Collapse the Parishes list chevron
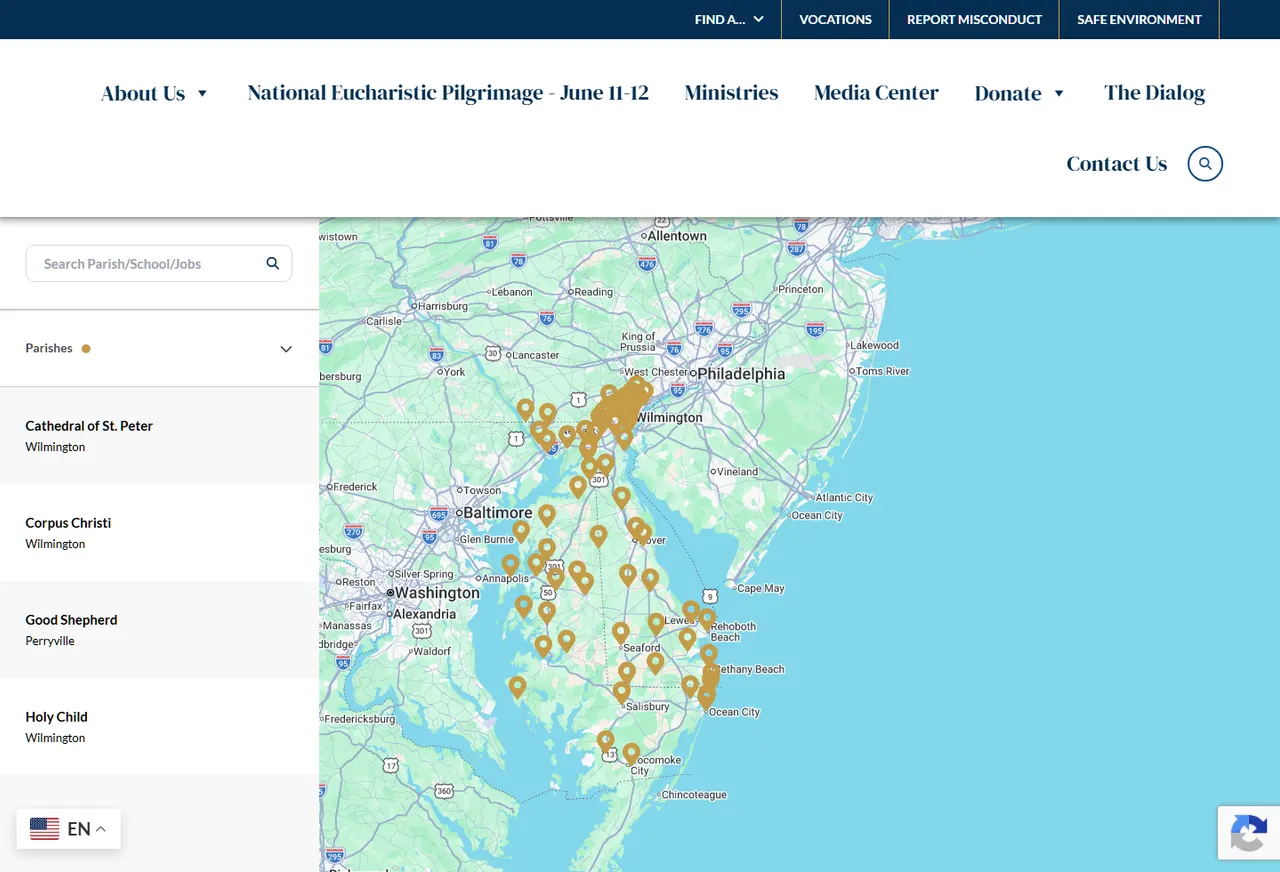The image size is (1280, 872). click(286, 349)
